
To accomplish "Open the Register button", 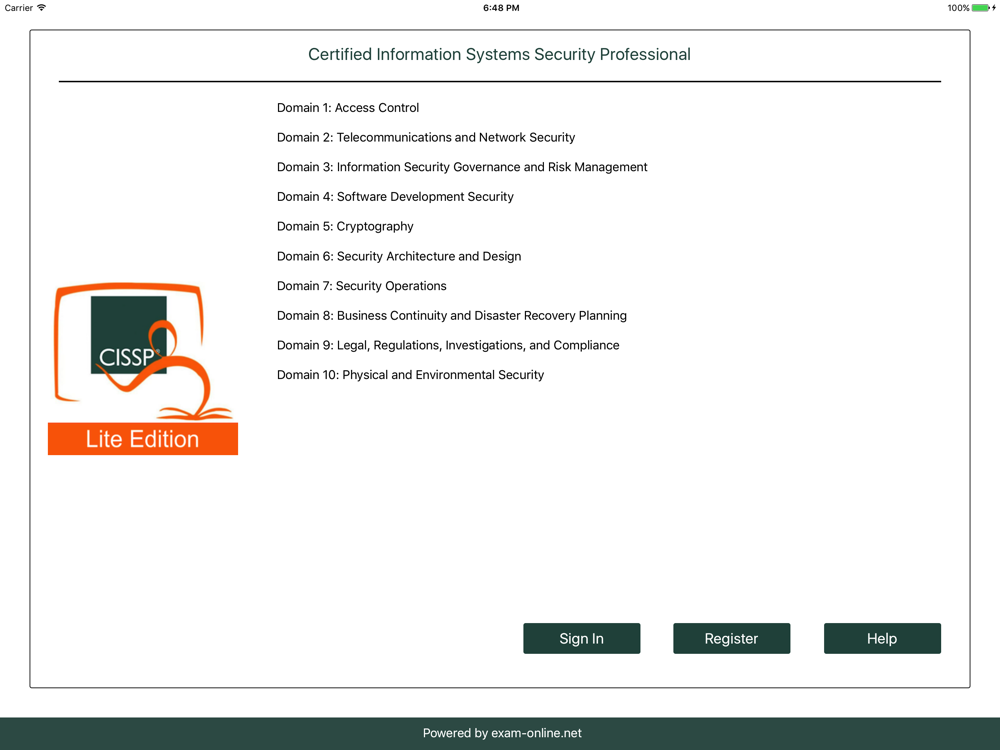I will click(x=732, y=638).
